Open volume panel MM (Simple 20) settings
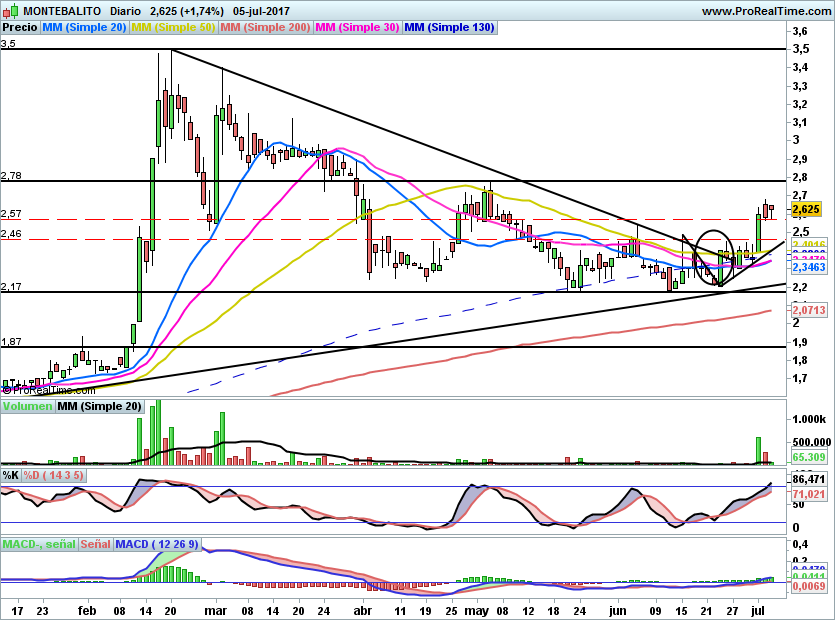Image resolution: width=835 pixels, height=620 pixels. (x=99, y=407)
